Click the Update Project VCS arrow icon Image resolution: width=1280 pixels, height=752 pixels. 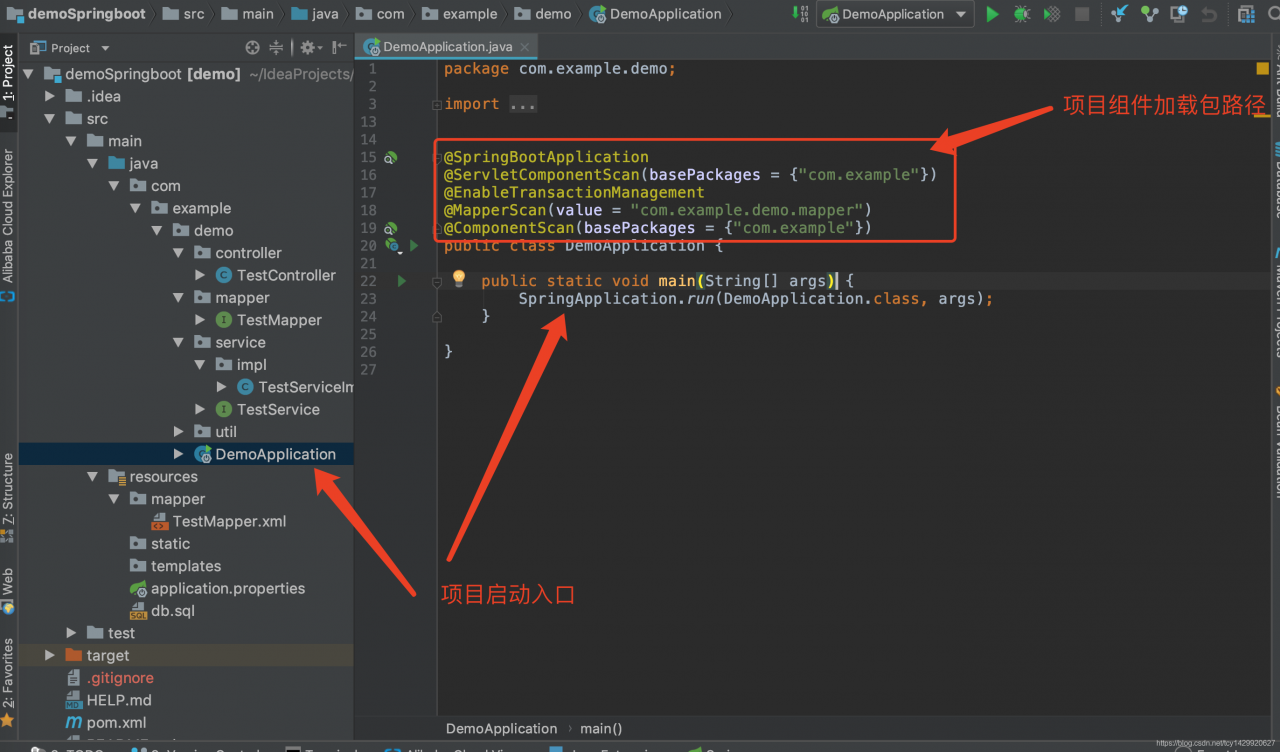pos(1119,14)
